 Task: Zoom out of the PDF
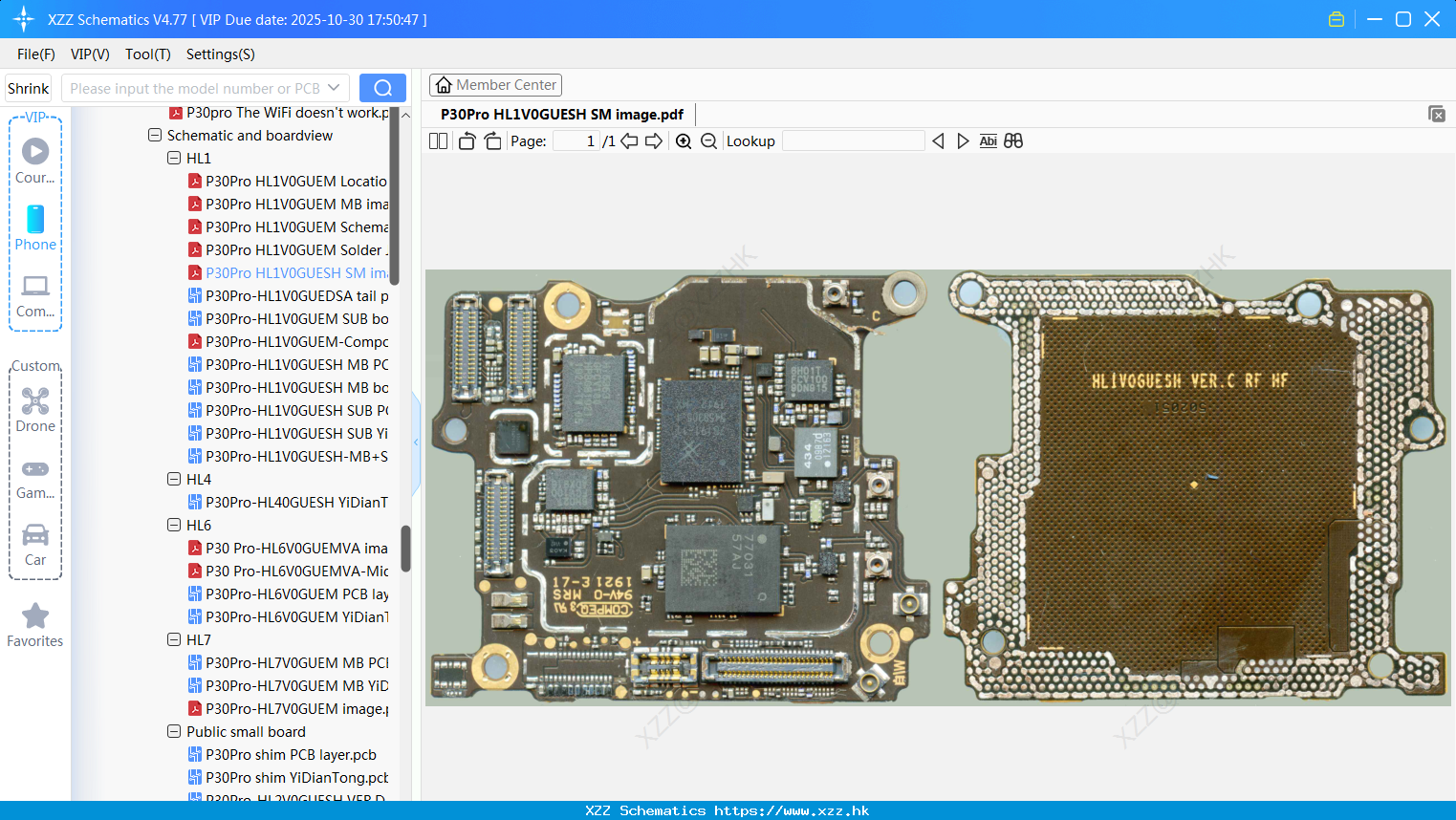[708, 141]
